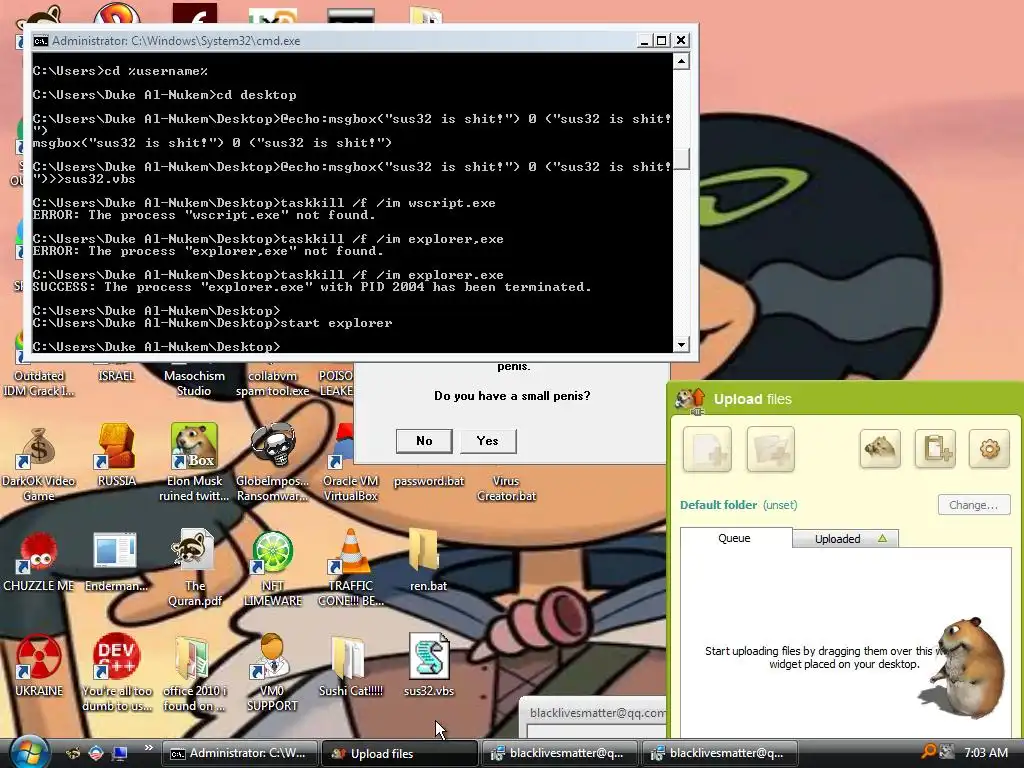Click the cmd window scrollbar thumb
Viewport: 1024px width, 768px height.
click(x=681, y=159)
